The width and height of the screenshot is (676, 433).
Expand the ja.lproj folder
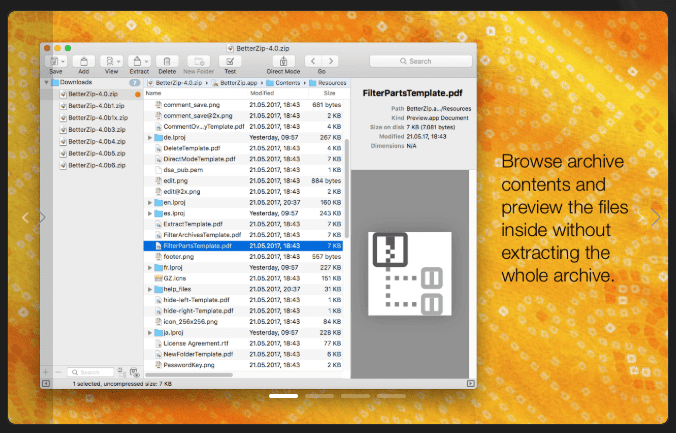(150, 333)
